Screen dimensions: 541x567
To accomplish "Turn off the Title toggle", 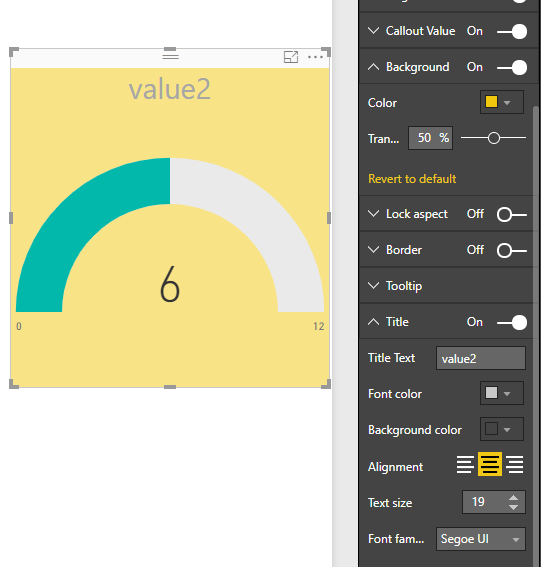I will click(x=512, y=323).
